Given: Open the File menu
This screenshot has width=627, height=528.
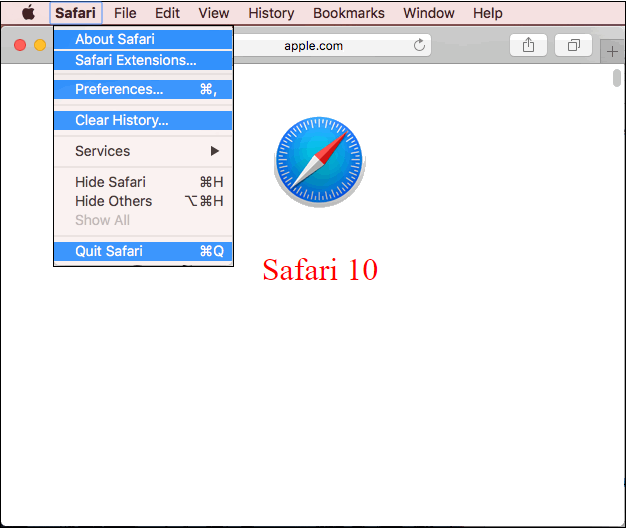Looking at the screenshot, I should [125, 13].
